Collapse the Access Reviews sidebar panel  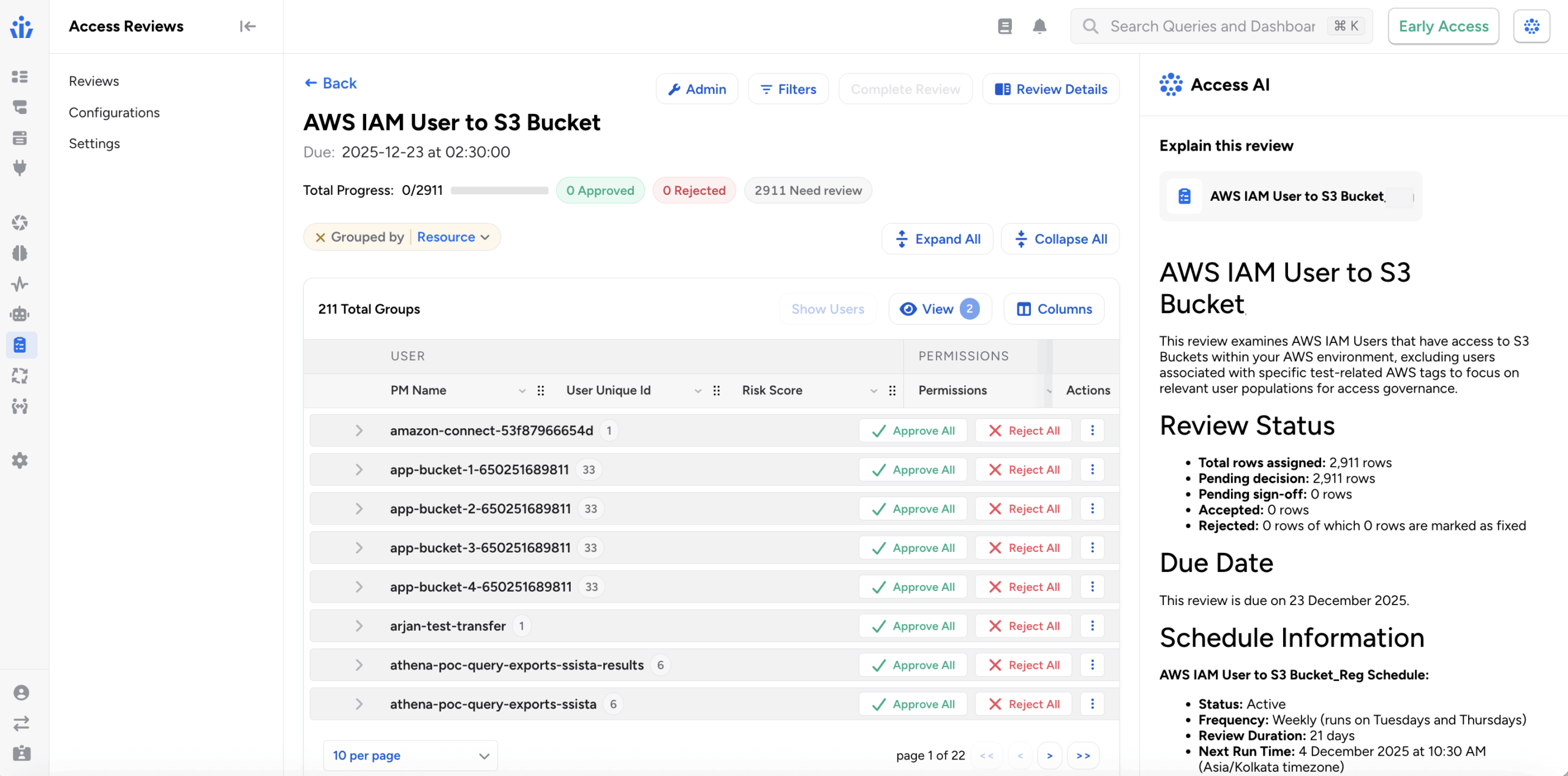pos(247,26)
